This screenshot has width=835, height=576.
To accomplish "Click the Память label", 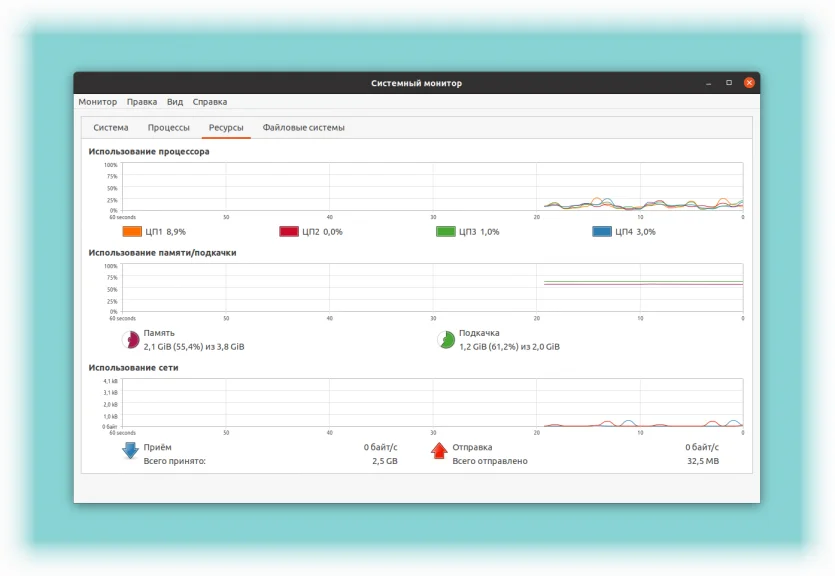I will point(159,333).
